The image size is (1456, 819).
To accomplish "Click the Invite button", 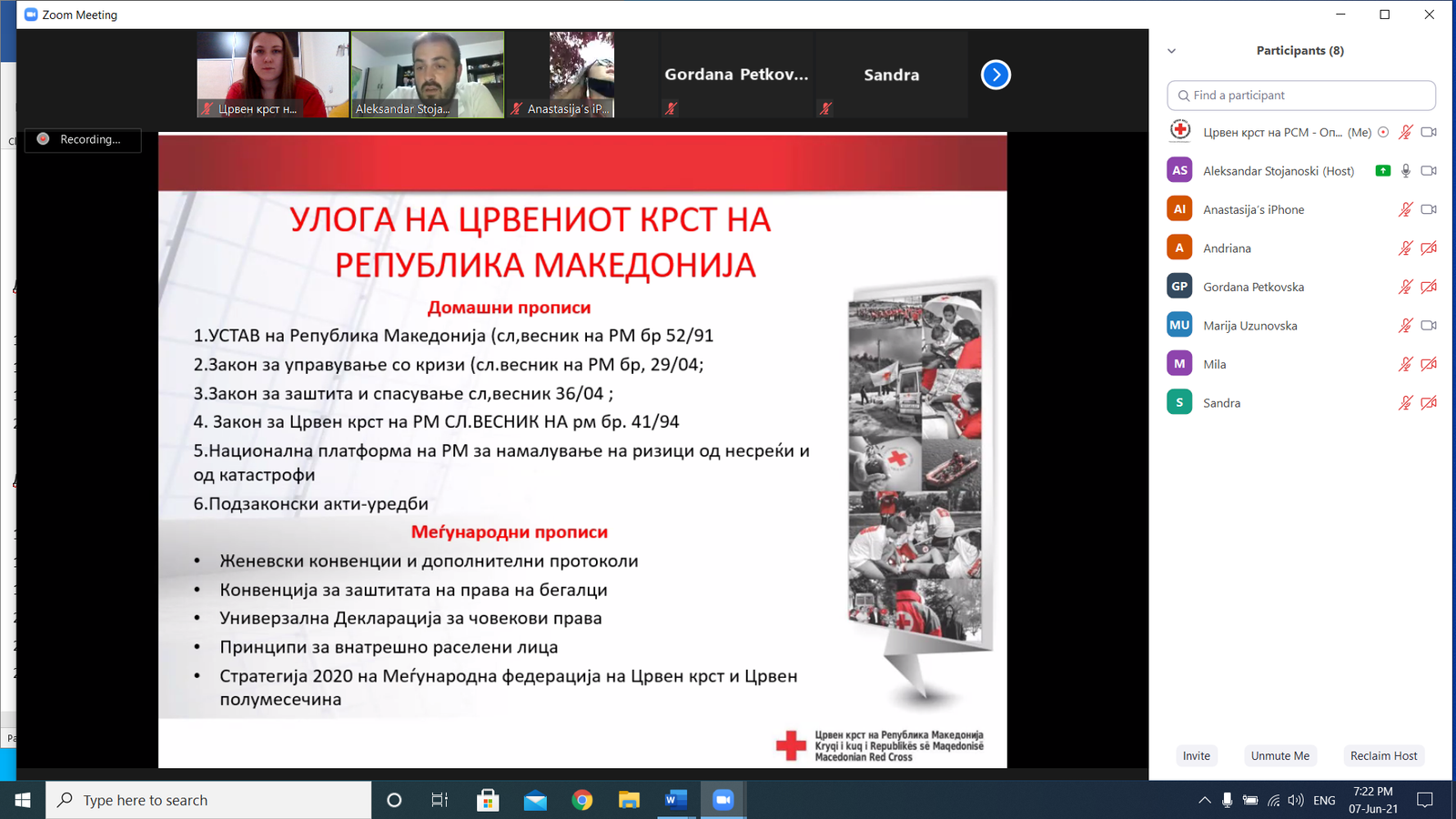I will tap(1196, 755).
